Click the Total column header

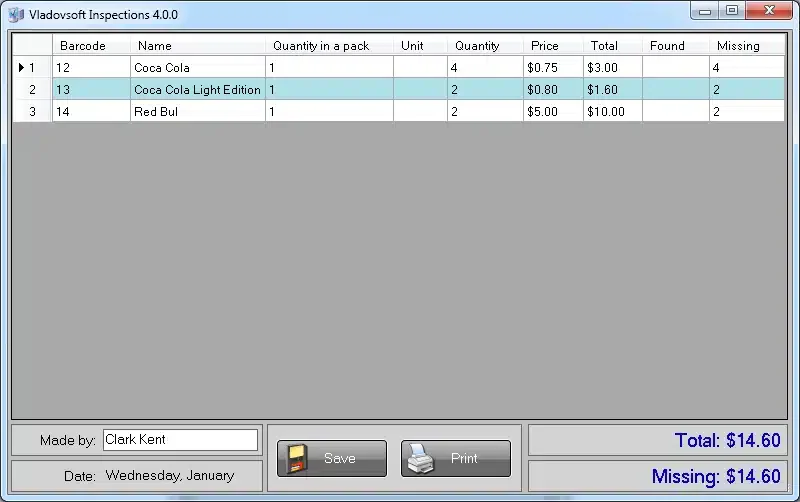click(613, 45)
